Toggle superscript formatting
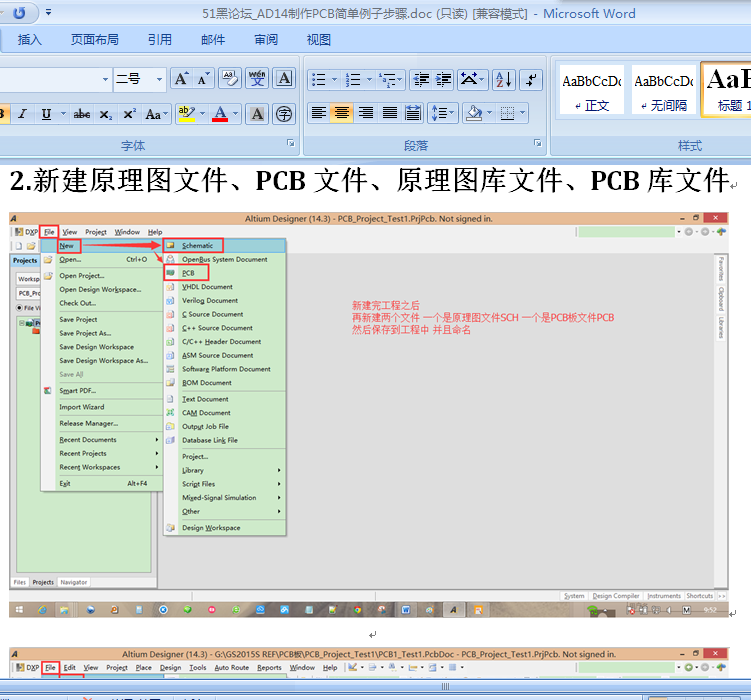The width and height of the screenshot is (751, 700). [x=129, y=114]
